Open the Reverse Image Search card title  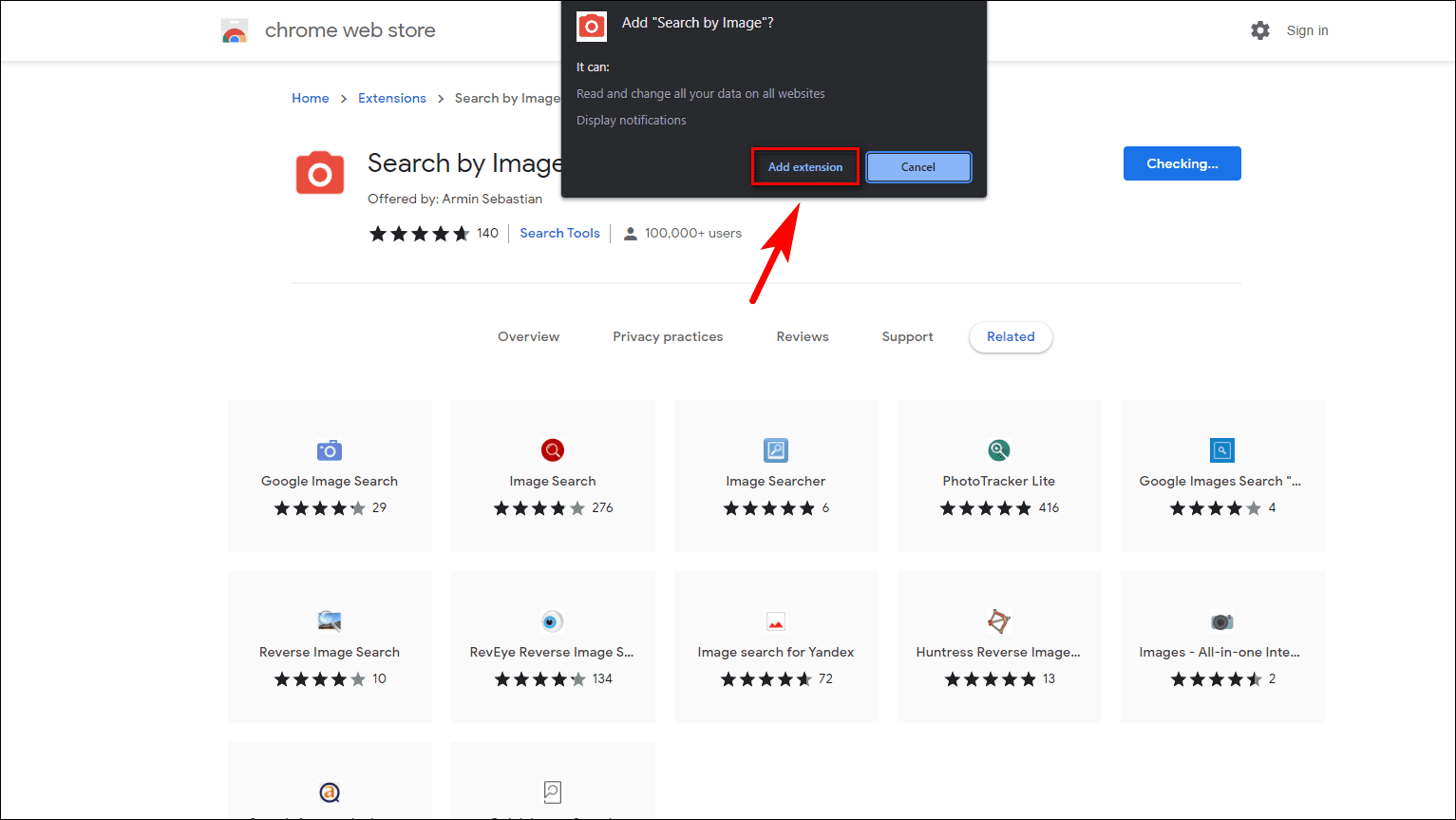pos(330,652)
